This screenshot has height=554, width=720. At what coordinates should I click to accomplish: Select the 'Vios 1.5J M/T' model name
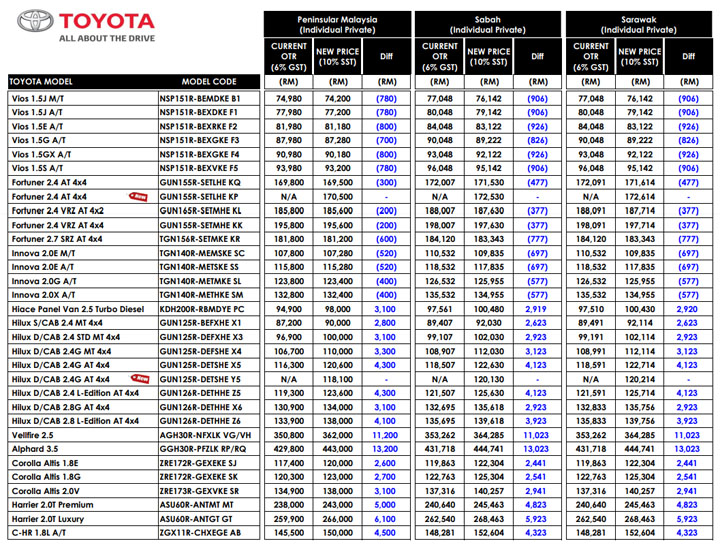pyautogui.click(x=38, y=99)
